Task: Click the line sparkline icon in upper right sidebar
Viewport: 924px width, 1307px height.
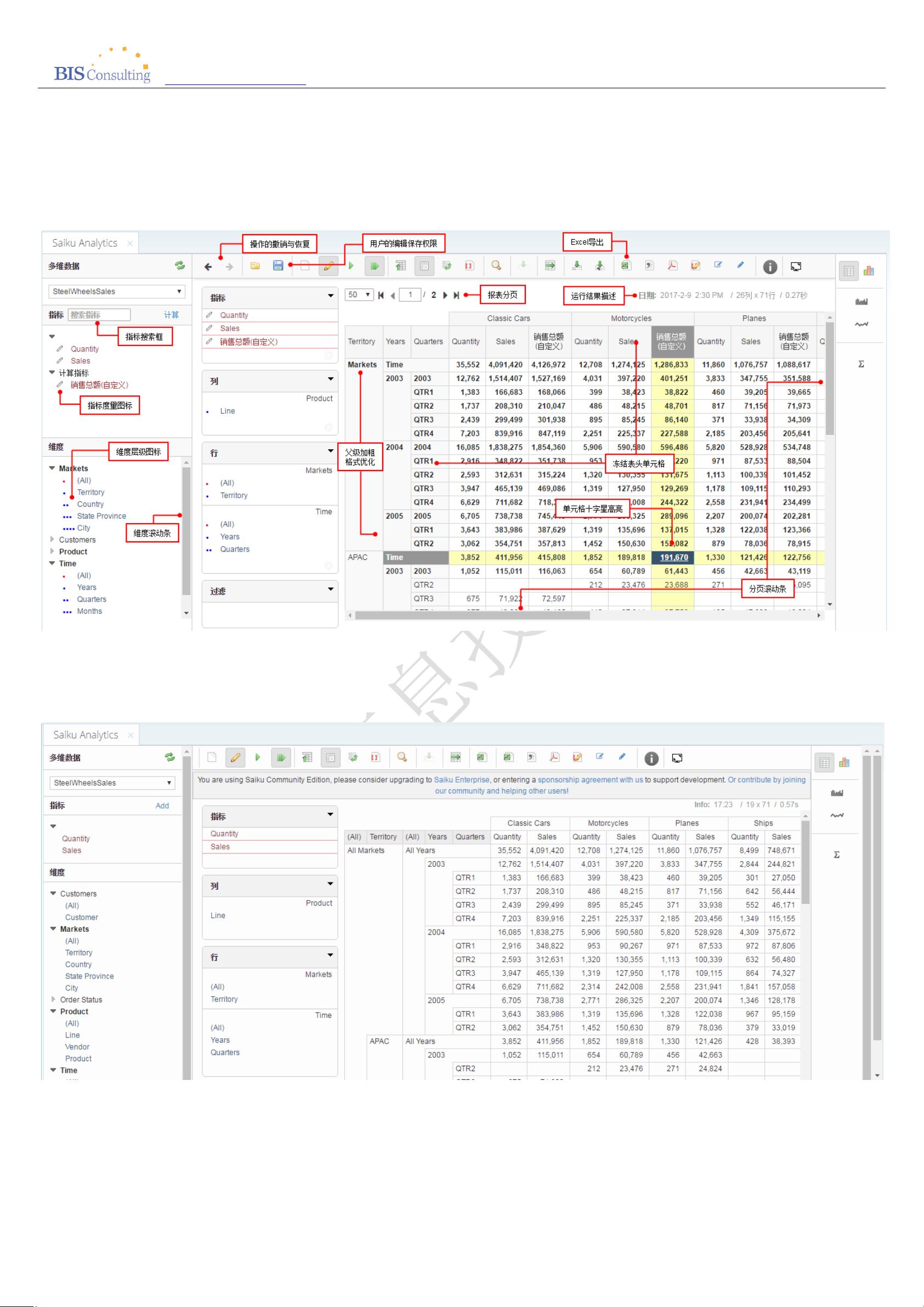Action: 861,325
